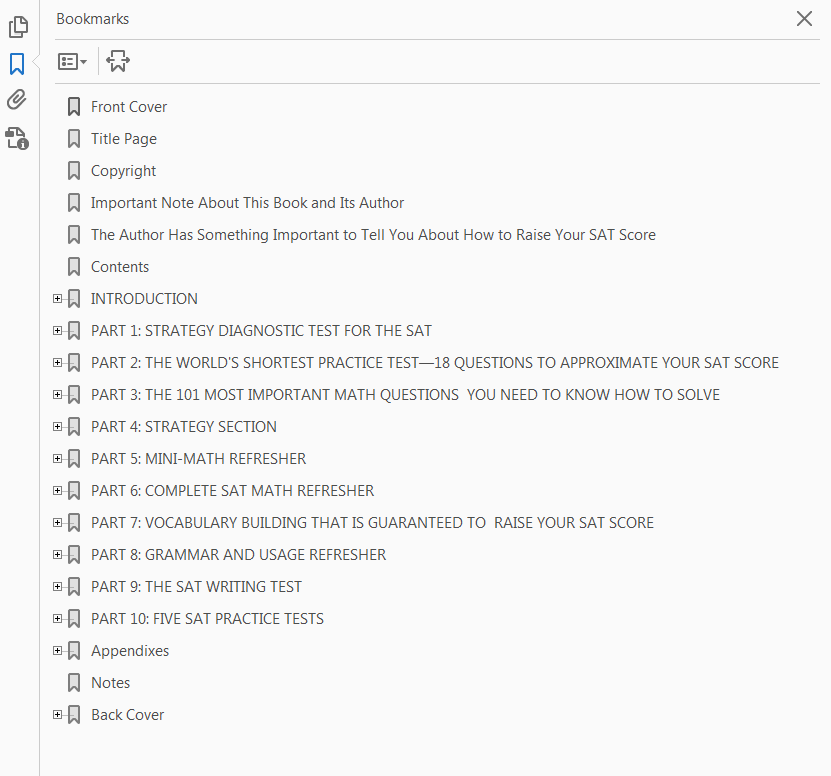831x776 pixels.
Task: Go to PART 1: STRATEGY DIAGNOSTIC TEST text
Action: [x=261, y=331]
